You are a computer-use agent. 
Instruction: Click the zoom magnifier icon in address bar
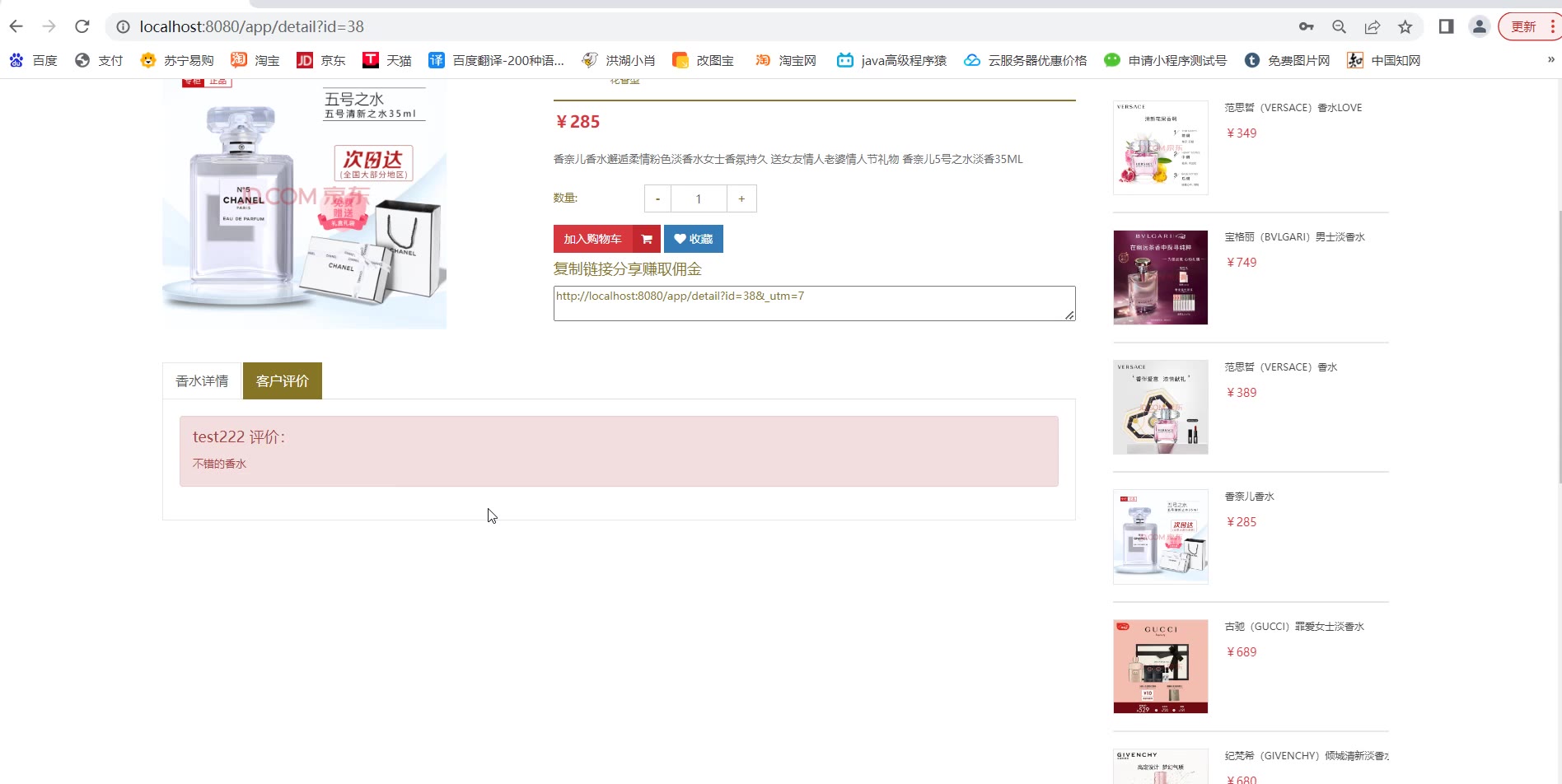coord(1340,27)
